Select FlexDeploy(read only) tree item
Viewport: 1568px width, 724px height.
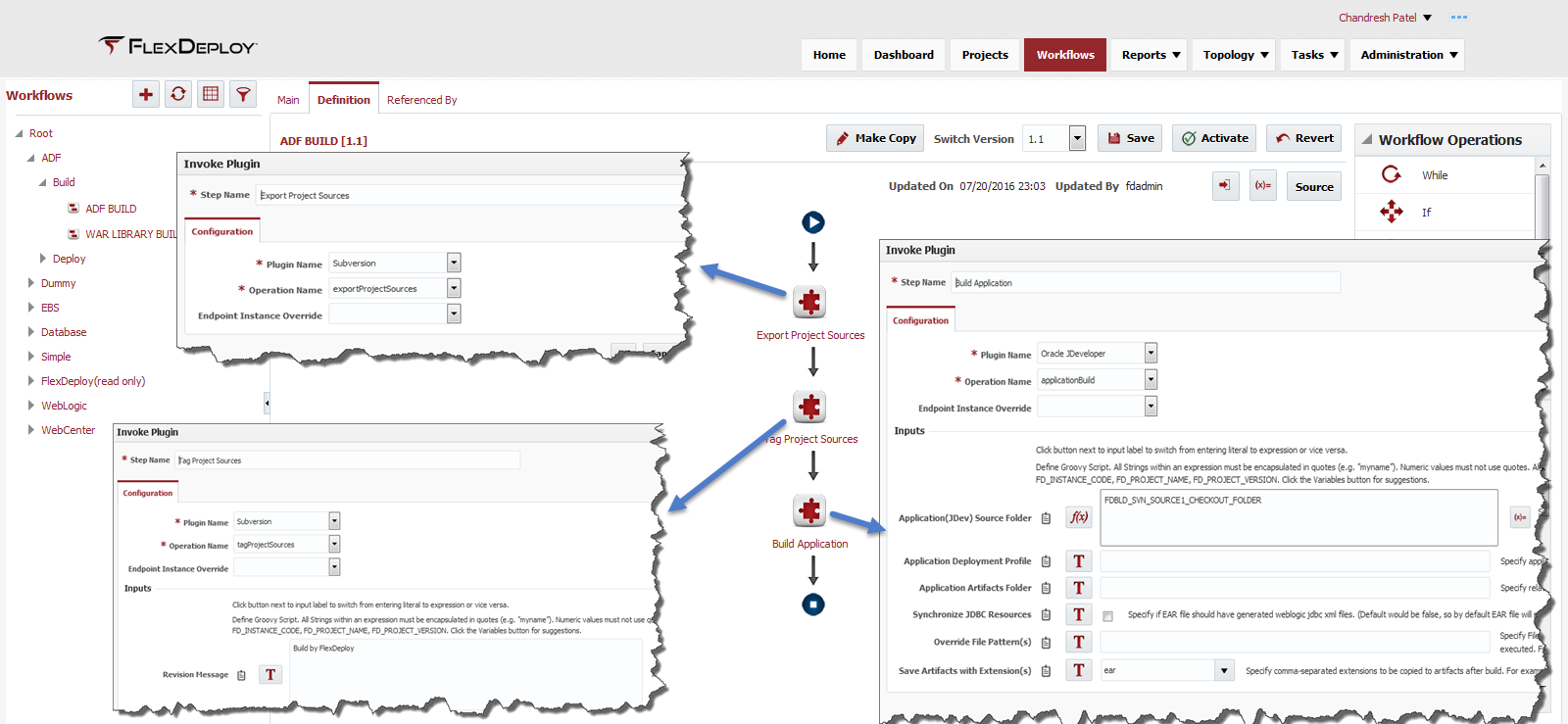[93, 381]
